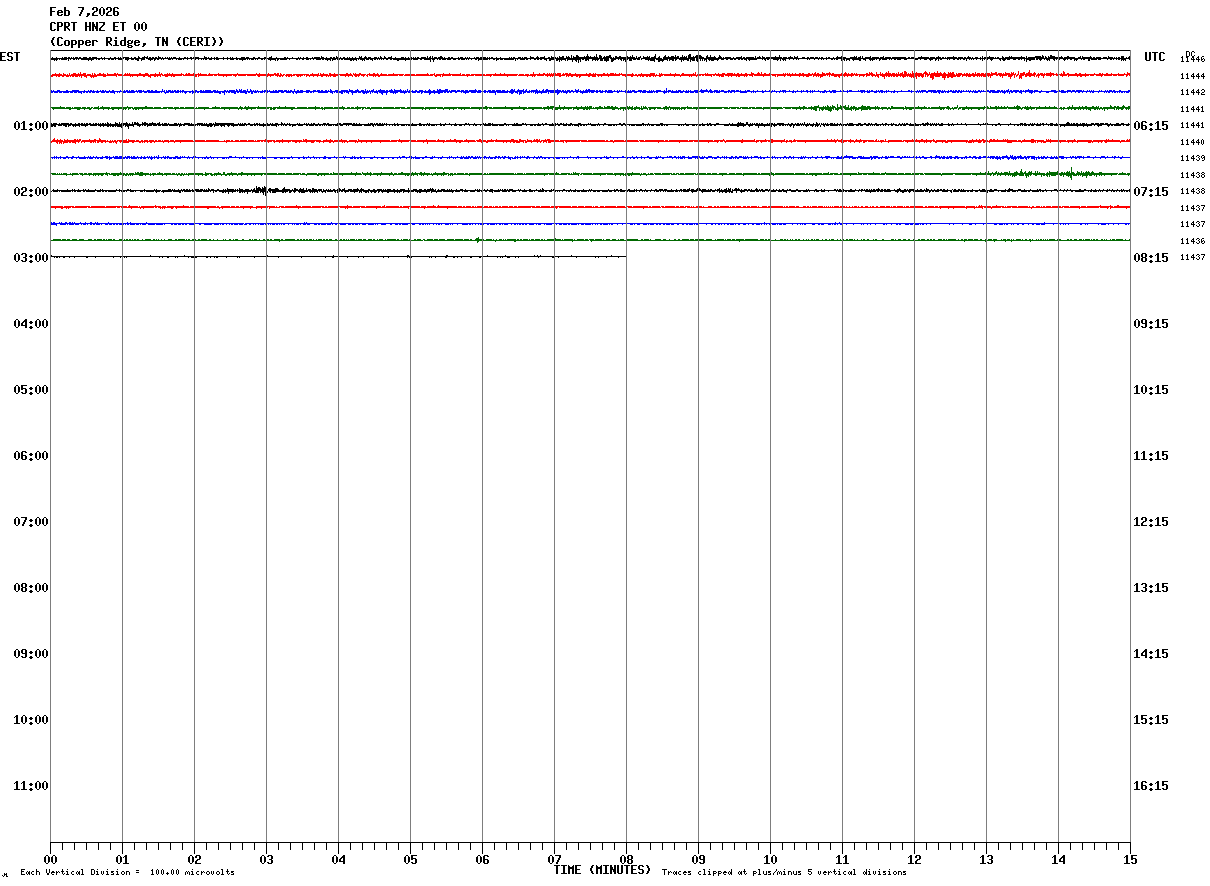Click the DC value 11444
Viewport: 1210px width, 886px height.
(x=1192, y=76)
